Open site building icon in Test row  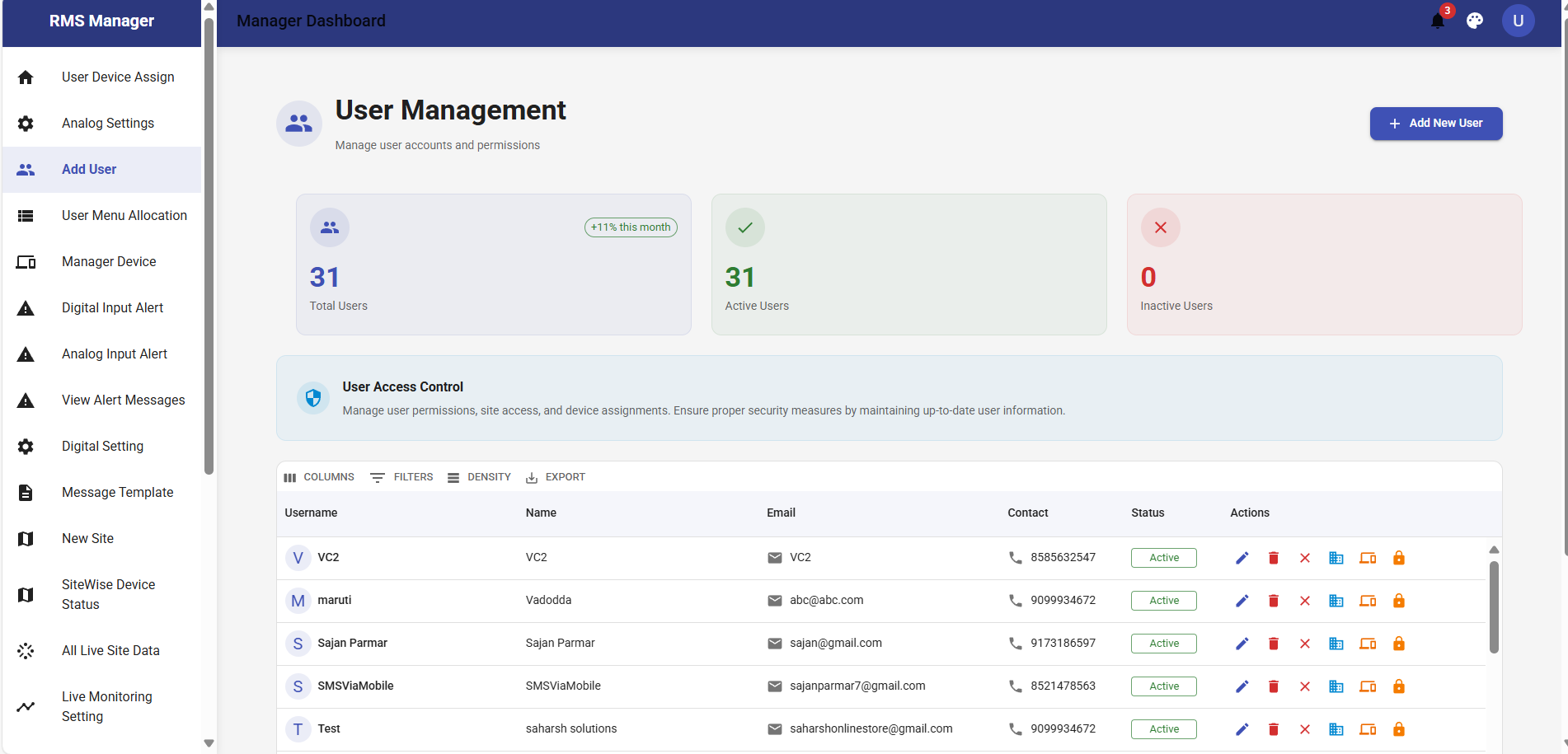1336,729
